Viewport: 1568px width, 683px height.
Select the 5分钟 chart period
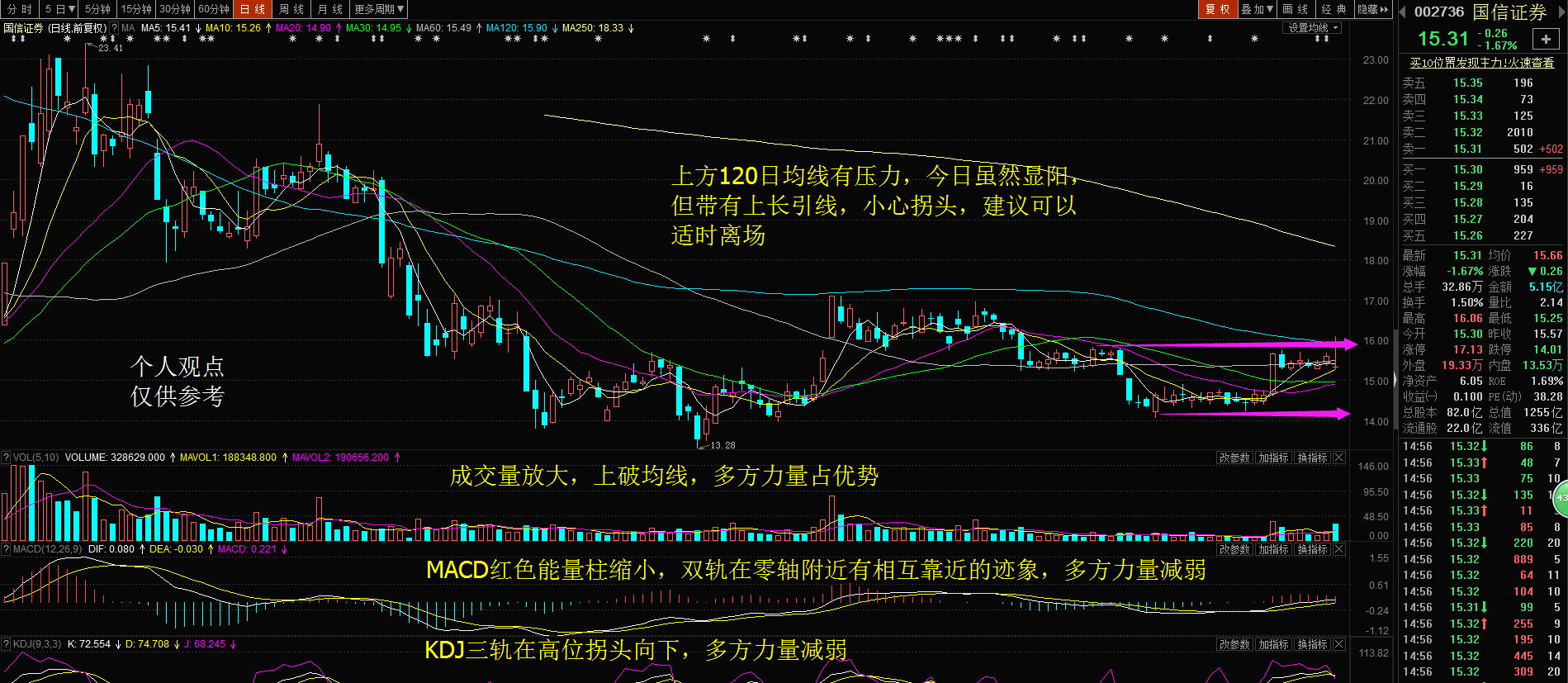tap(97, 9)
